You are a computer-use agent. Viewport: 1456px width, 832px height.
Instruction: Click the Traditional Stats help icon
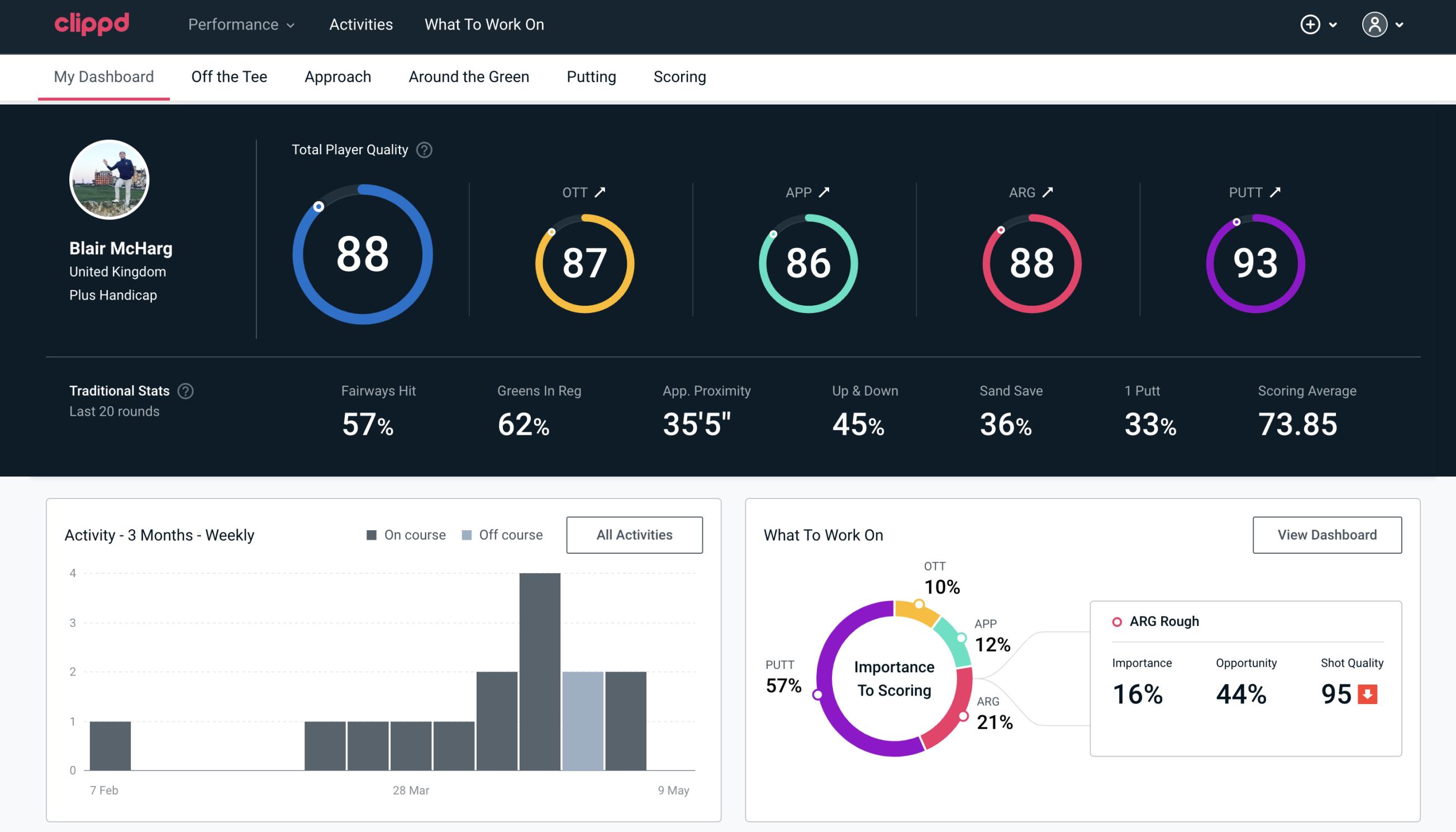(x=184, y=390)
